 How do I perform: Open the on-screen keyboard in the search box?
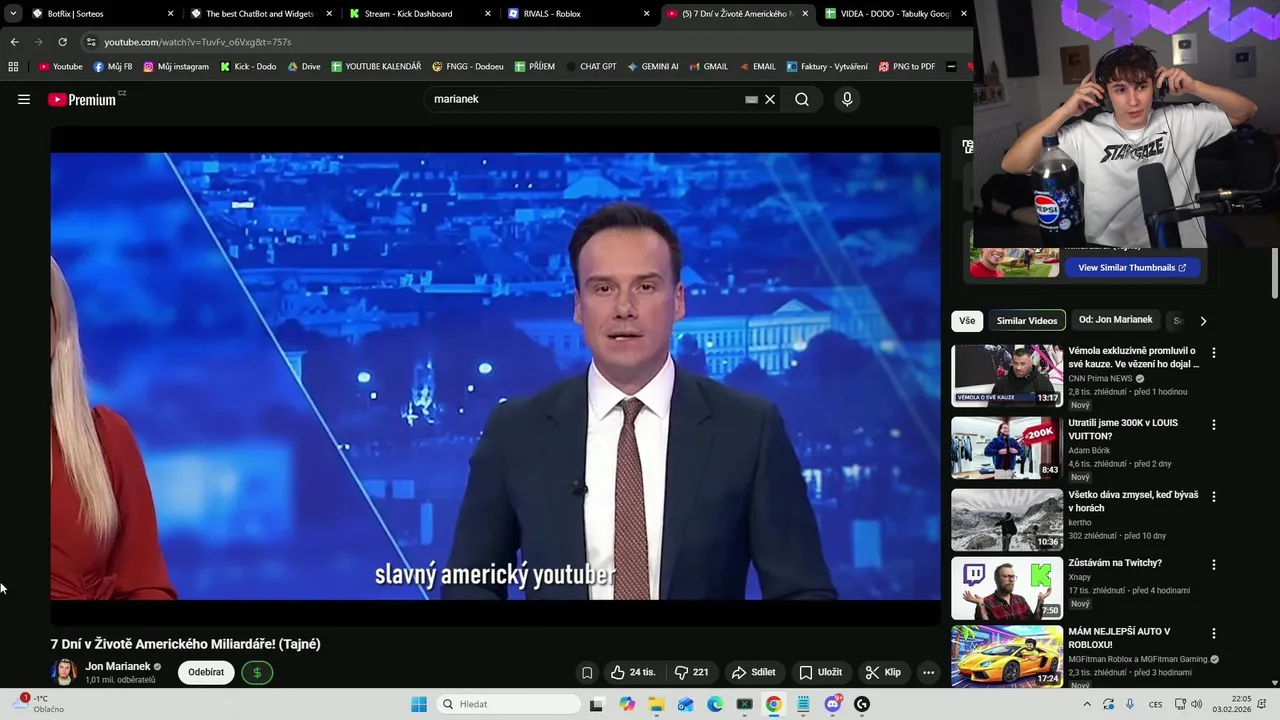pos(751,99)
